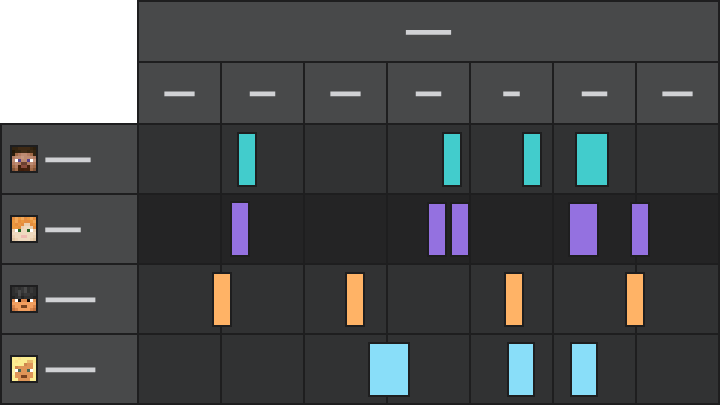Click the widest light blue block in bottom row
This screenshot has height=405, width=720.
[x=389, y=370]
